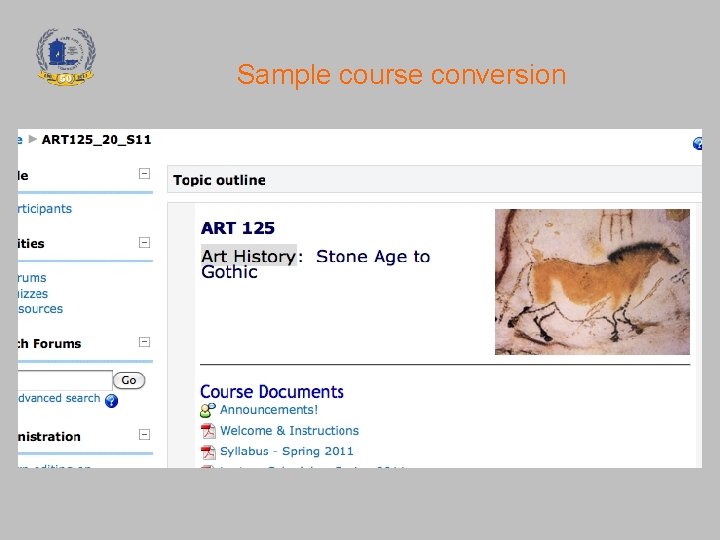Viewport: 720px width, 540px height.
Task: Open Syllabus - Spring 2011 PDF link
Action: tap(287, 451)
